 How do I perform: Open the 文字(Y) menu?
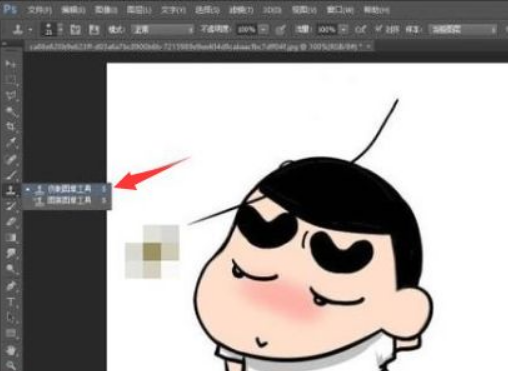[x=173, y=10]
